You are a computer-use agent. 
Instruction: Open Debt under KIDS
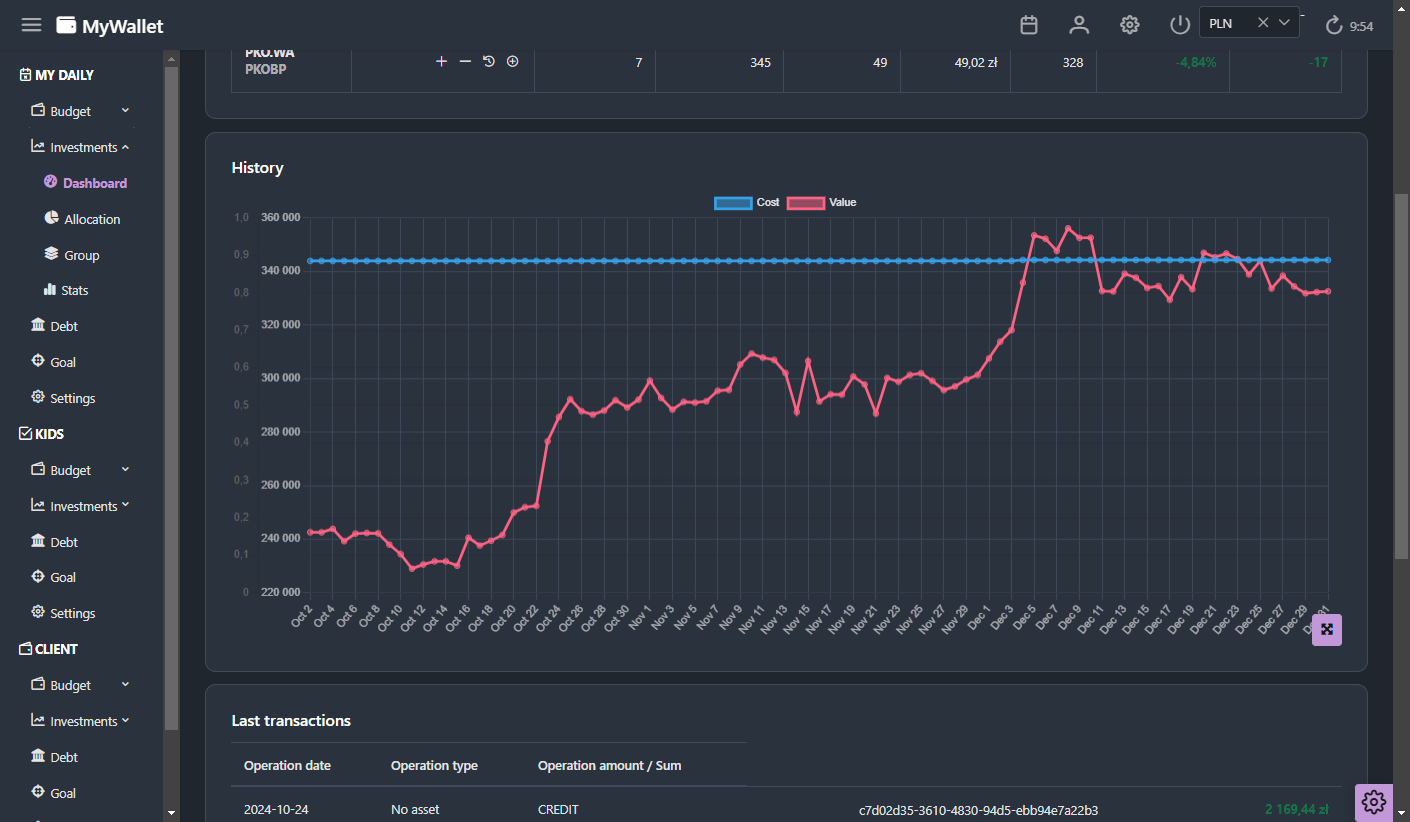pyautogui.click(x=54, y=542)
